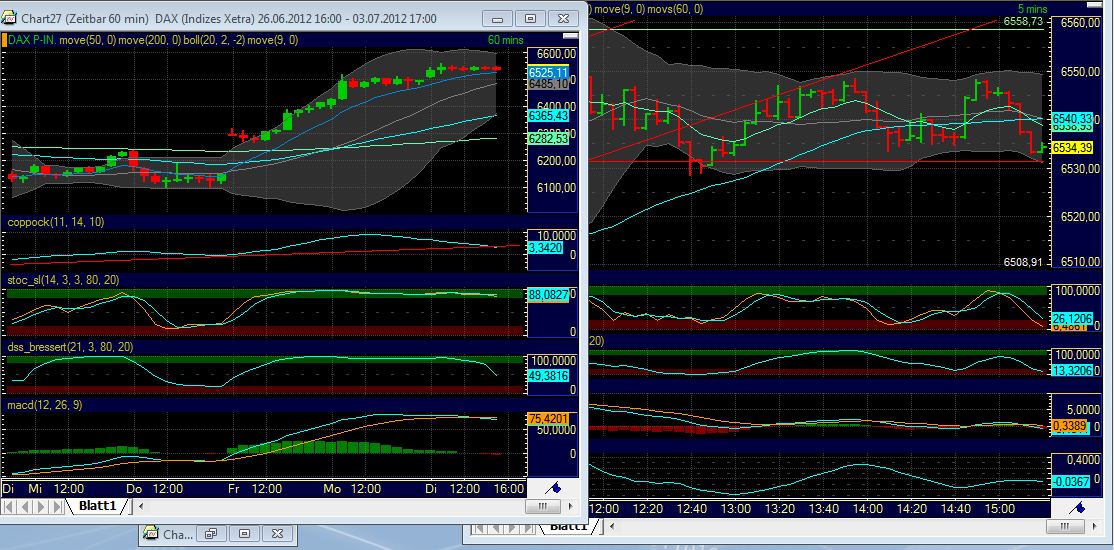Click the Chart27 horizontal scrollbar left arrow
The image size is (1114, 550).
(141, 507)
